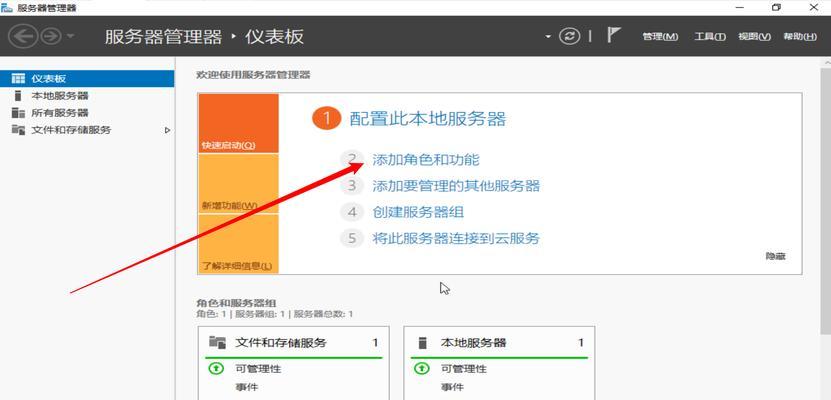
Task: Click green status icon in 文件和存储服务 tile
Action: point(217,368)
